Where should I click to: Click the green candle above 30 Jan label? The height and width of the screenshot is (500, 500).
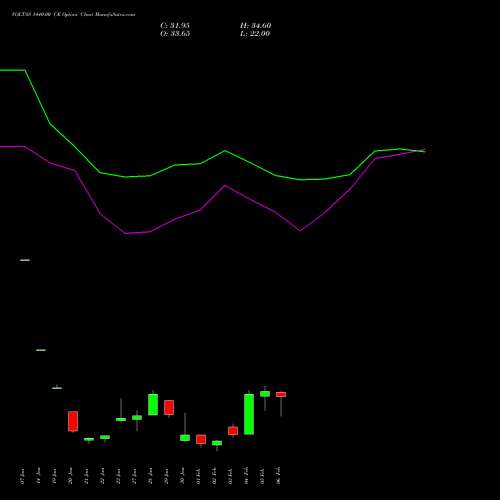tap(185, 438)
